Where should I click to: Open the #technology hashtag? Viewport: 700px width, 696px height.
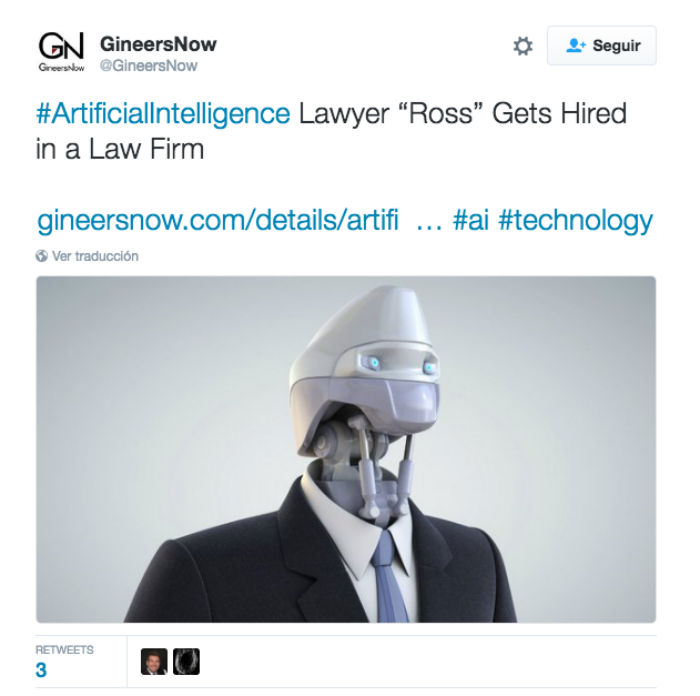coord(575,221)
